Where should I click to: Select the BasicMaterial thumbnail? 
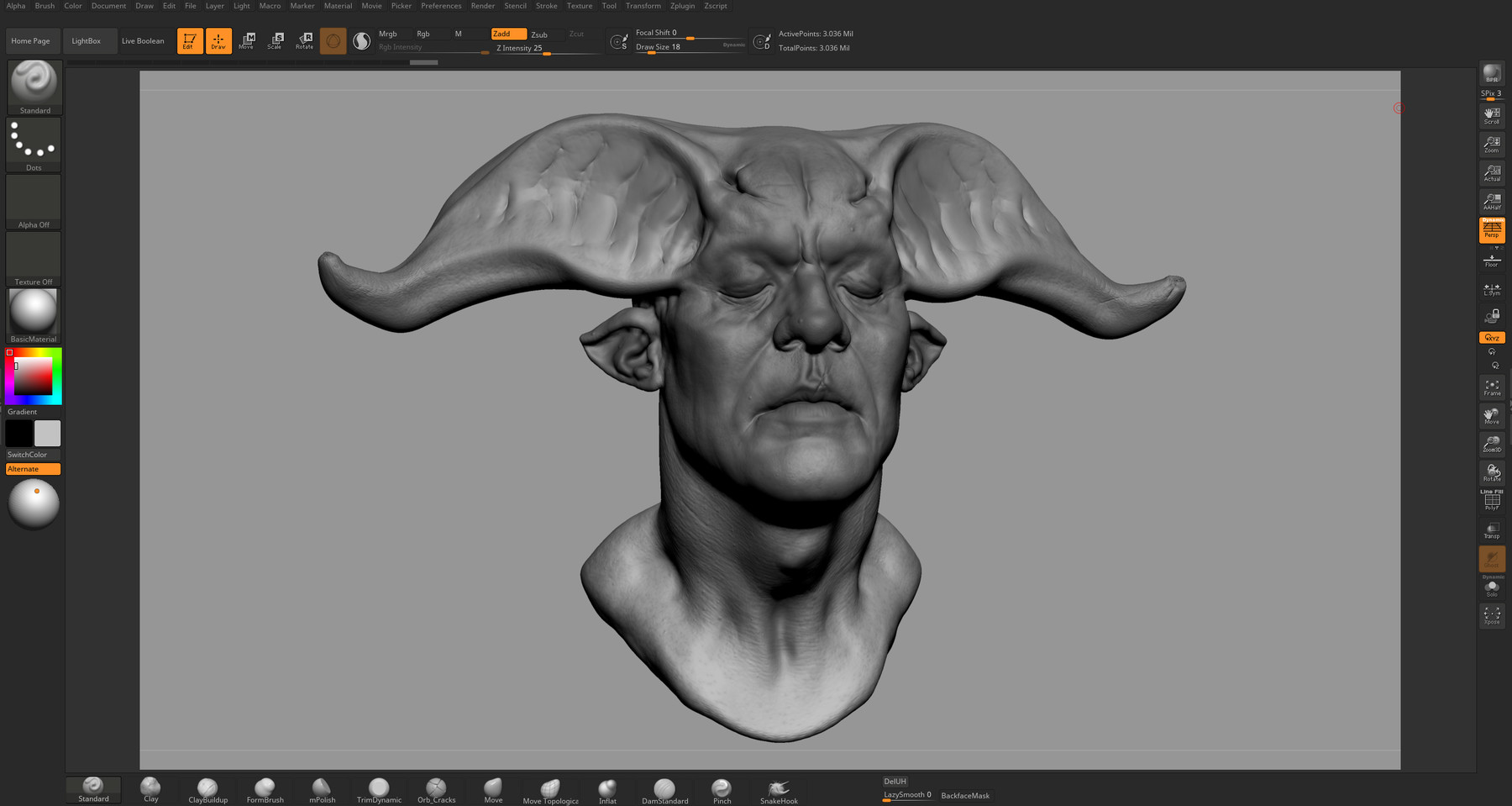(33, 313)
